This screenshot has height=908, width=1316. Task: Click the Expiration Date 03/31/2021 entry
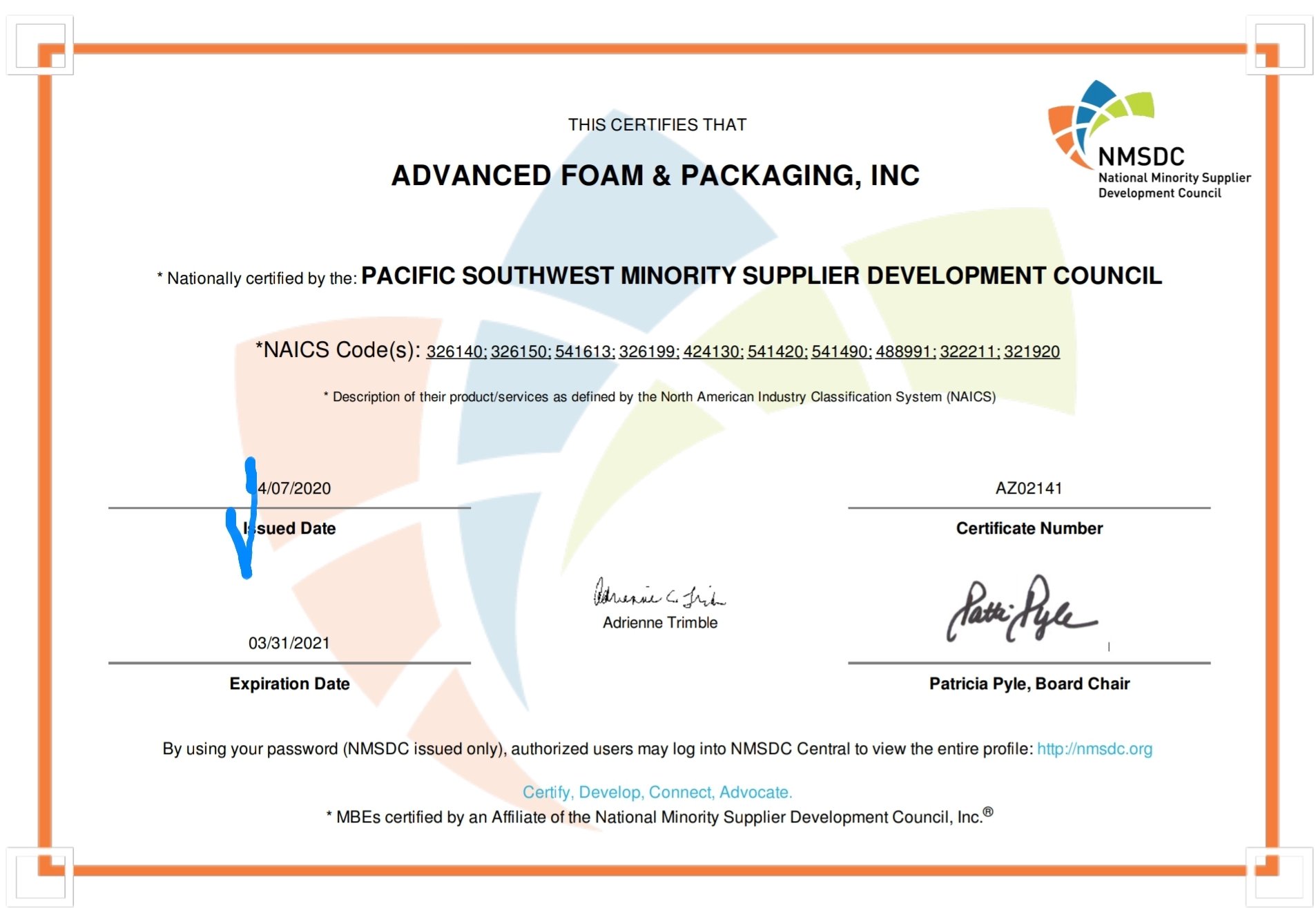289,644
